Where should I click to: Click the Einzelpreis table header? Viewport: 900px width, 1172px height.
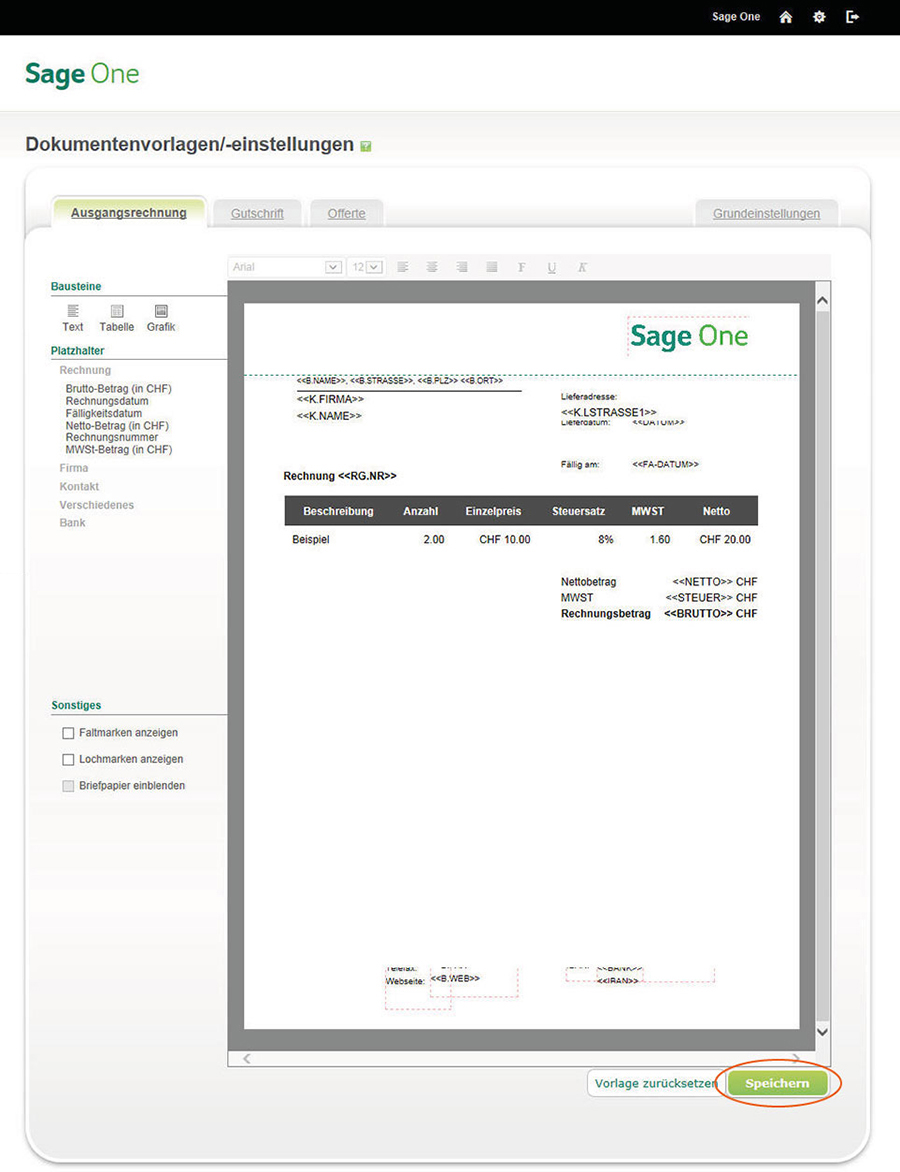tap(493, 511)
